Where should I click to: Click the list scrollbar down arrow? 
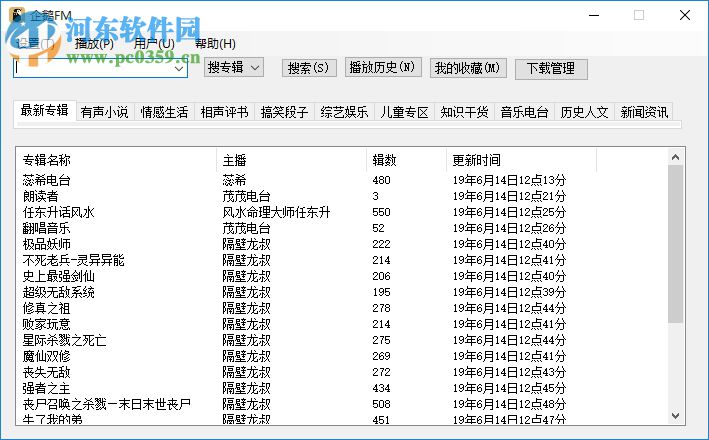click(676, 416)
